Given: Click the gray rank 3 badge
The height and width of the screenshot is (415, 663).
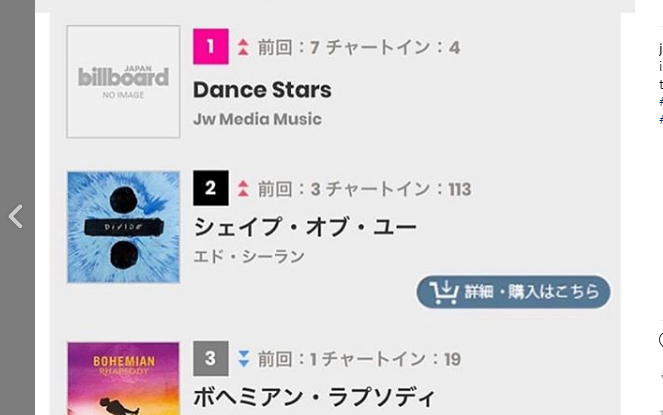Looking at the screenshot, I should [x=211, y=358].
